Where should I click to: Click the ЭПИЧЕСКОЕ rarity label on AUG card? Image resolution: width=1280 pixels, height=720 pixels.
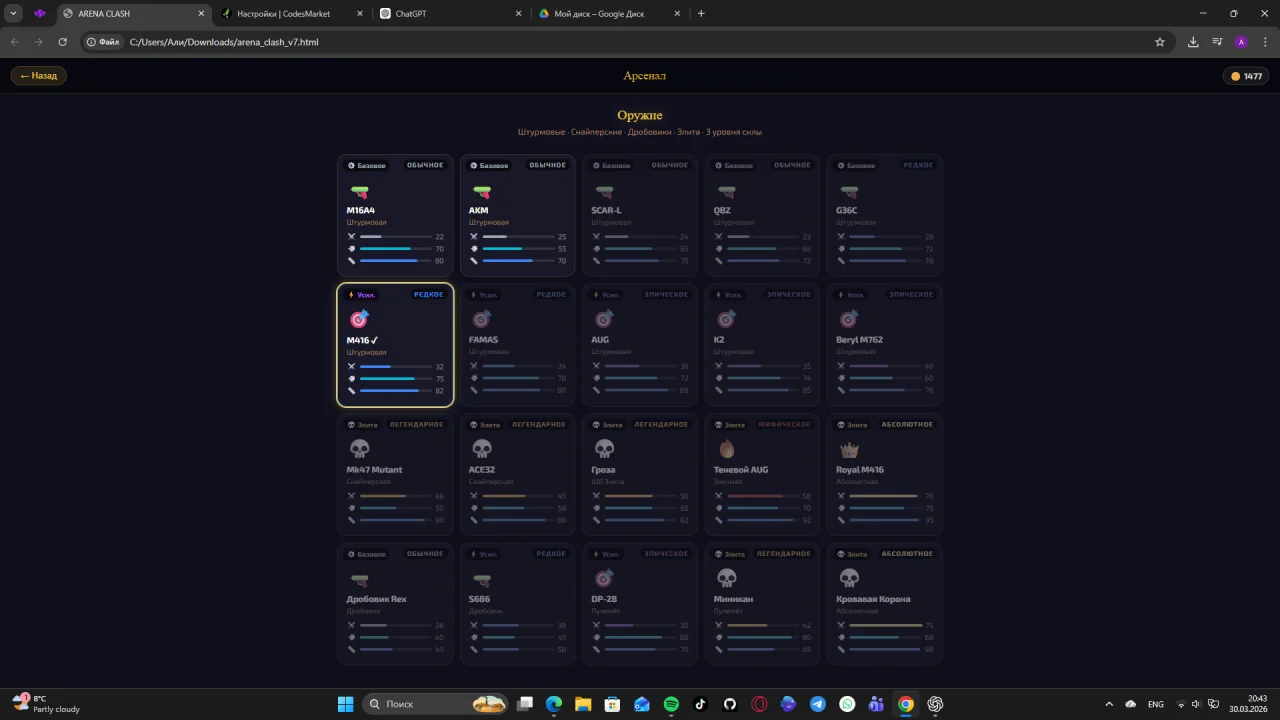click(666, 295)
